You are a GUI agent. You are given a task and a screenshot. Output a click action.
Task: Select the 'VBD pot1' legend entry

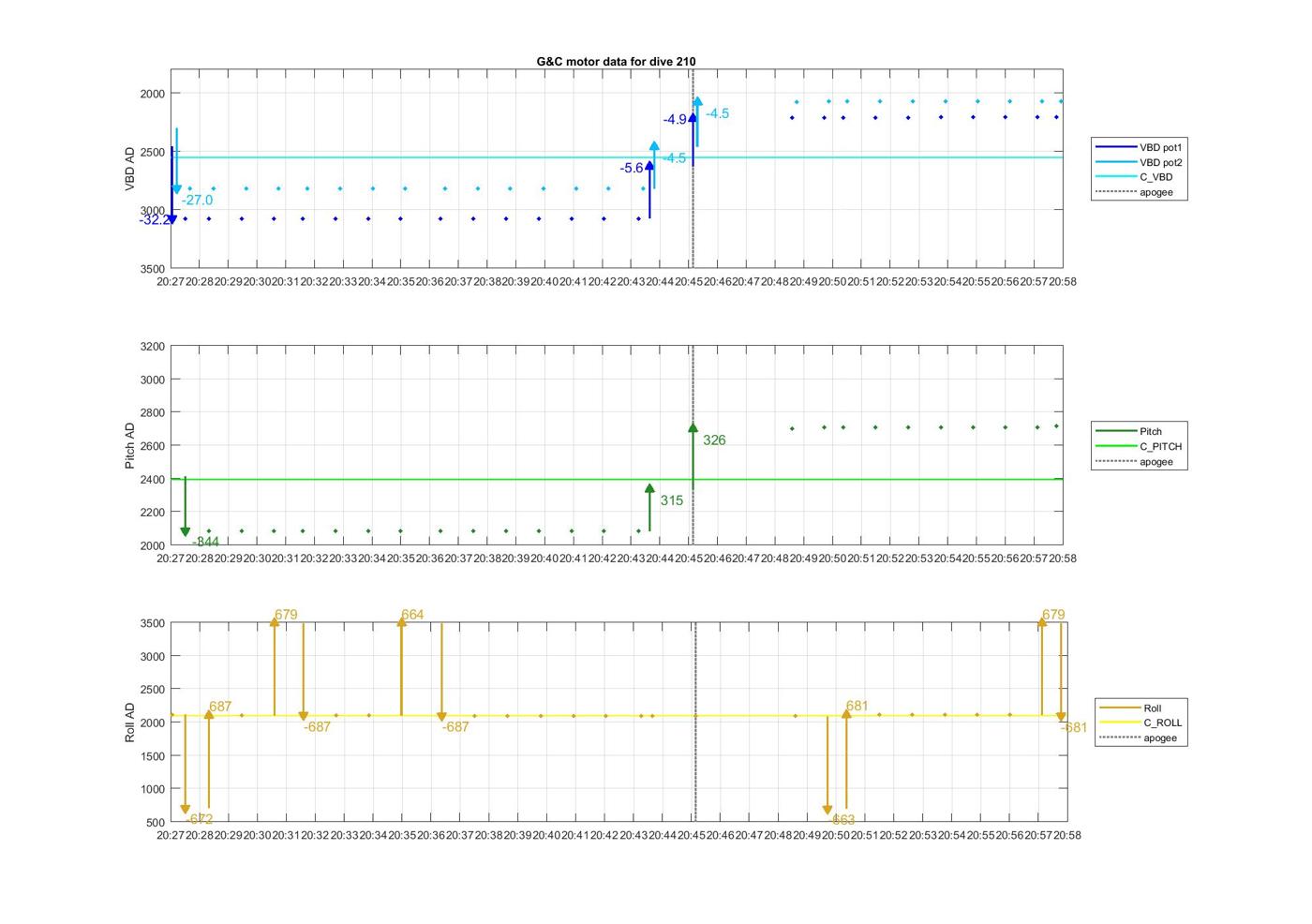coord(1140,147)
